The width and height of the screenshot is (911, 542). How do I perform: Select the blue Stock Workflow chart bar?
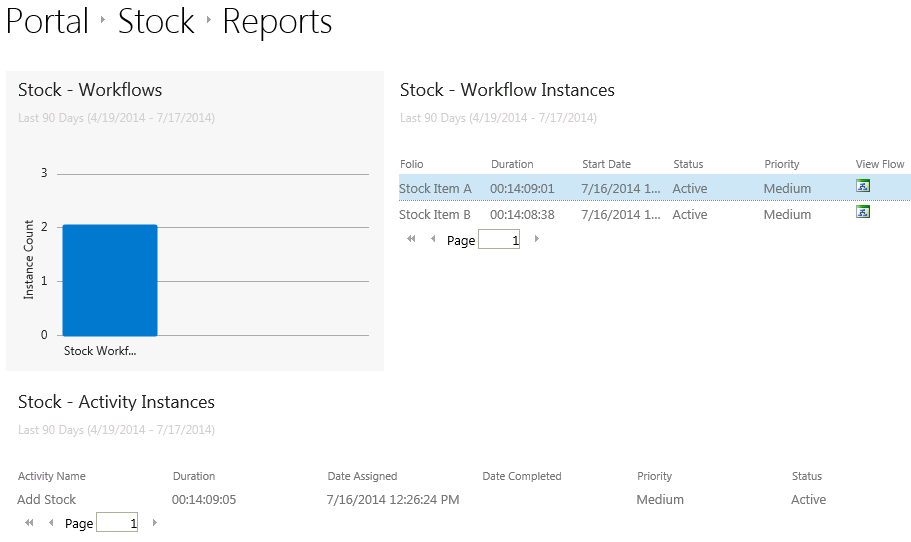tap(110, 280)
